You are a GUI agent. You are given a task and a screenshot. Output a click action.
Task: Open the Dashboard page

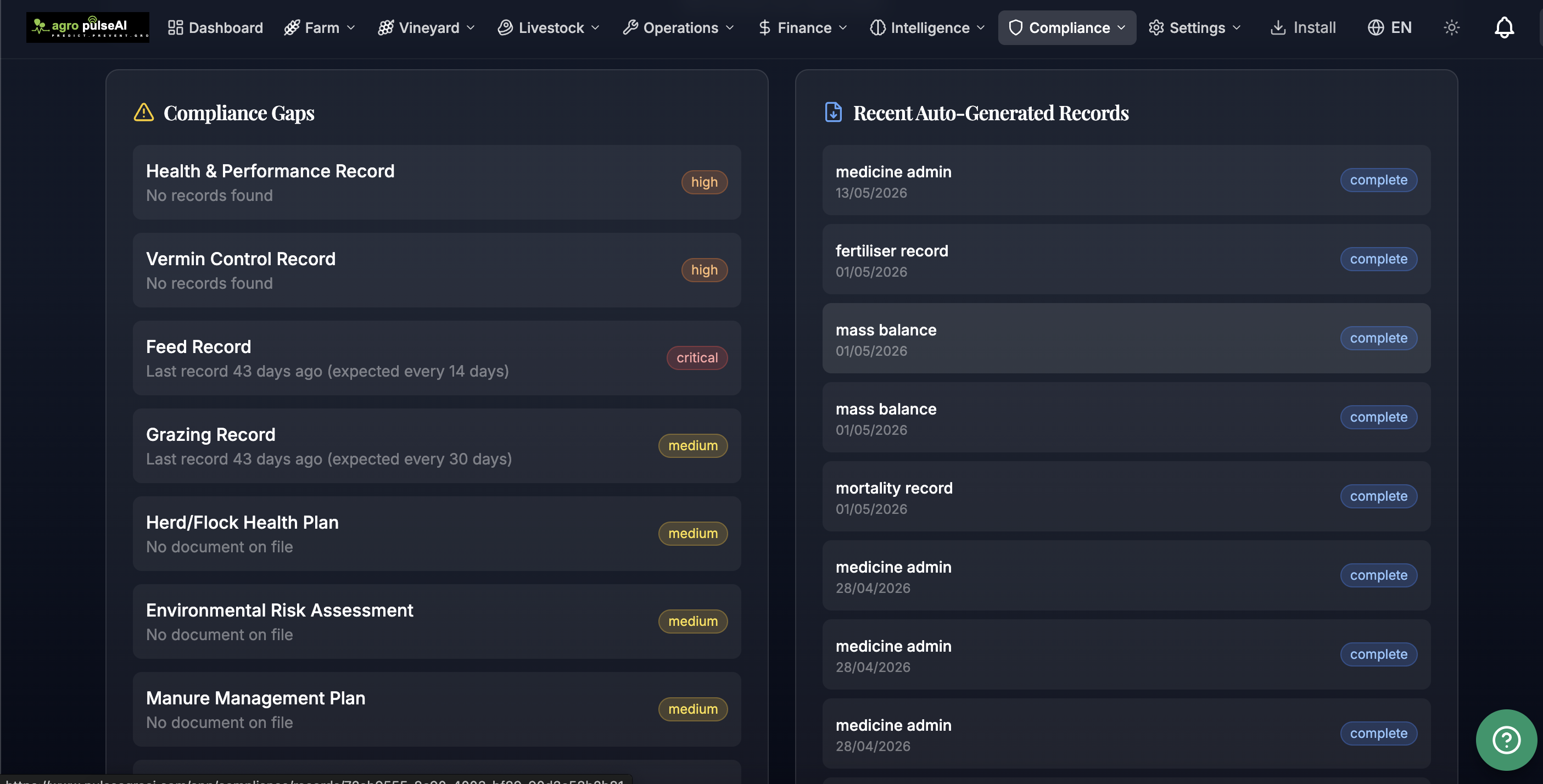(215, 27)
